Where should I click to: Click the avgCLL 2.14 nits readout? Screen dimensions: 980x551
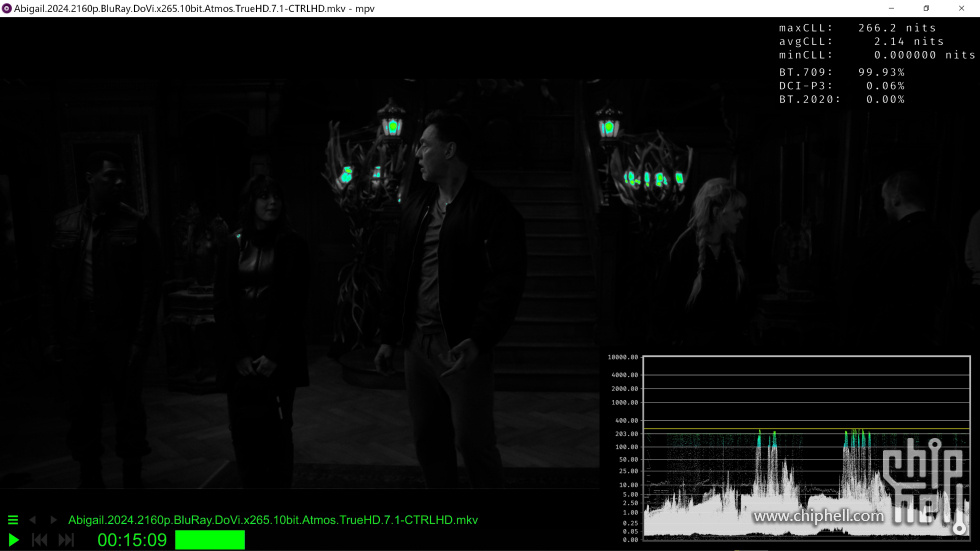coord(861,42)
